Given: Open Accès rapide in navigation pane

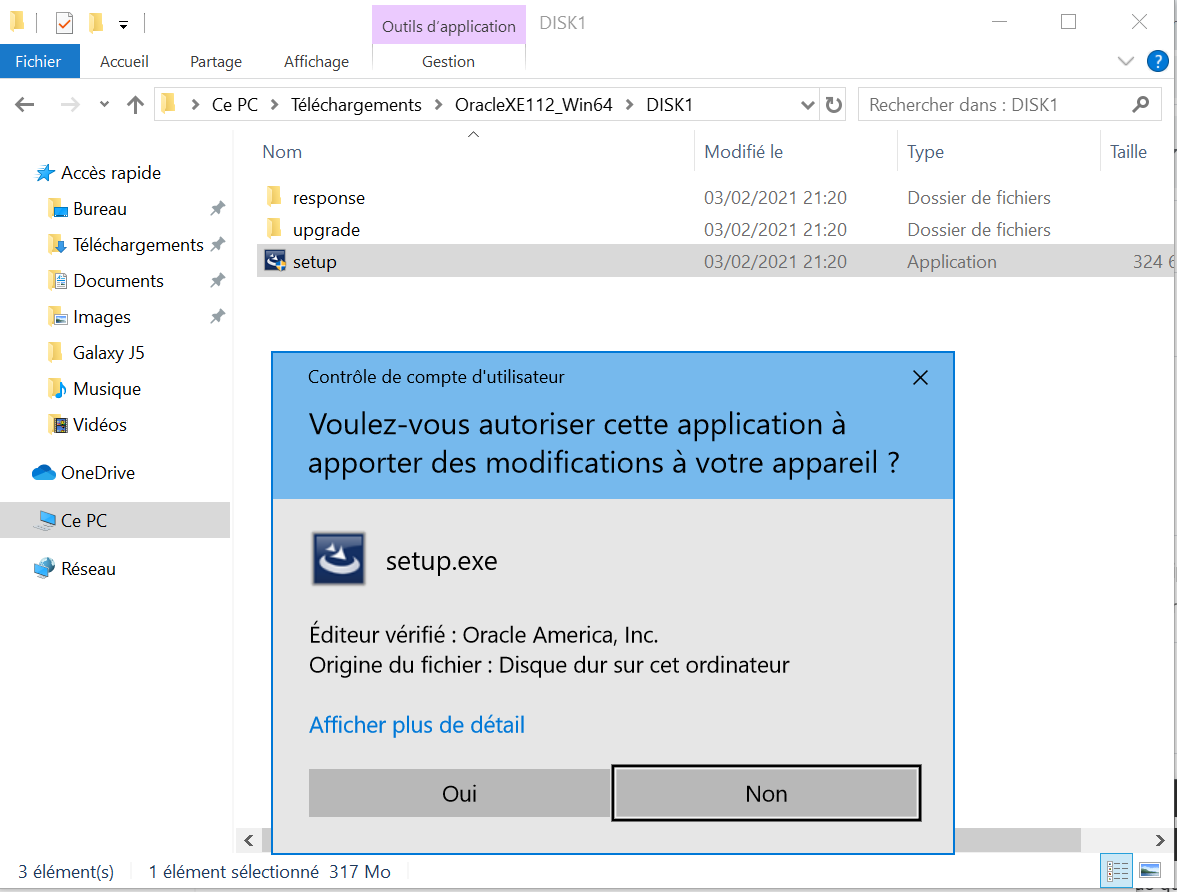Looking at the screenshot, I should [110, 173].
